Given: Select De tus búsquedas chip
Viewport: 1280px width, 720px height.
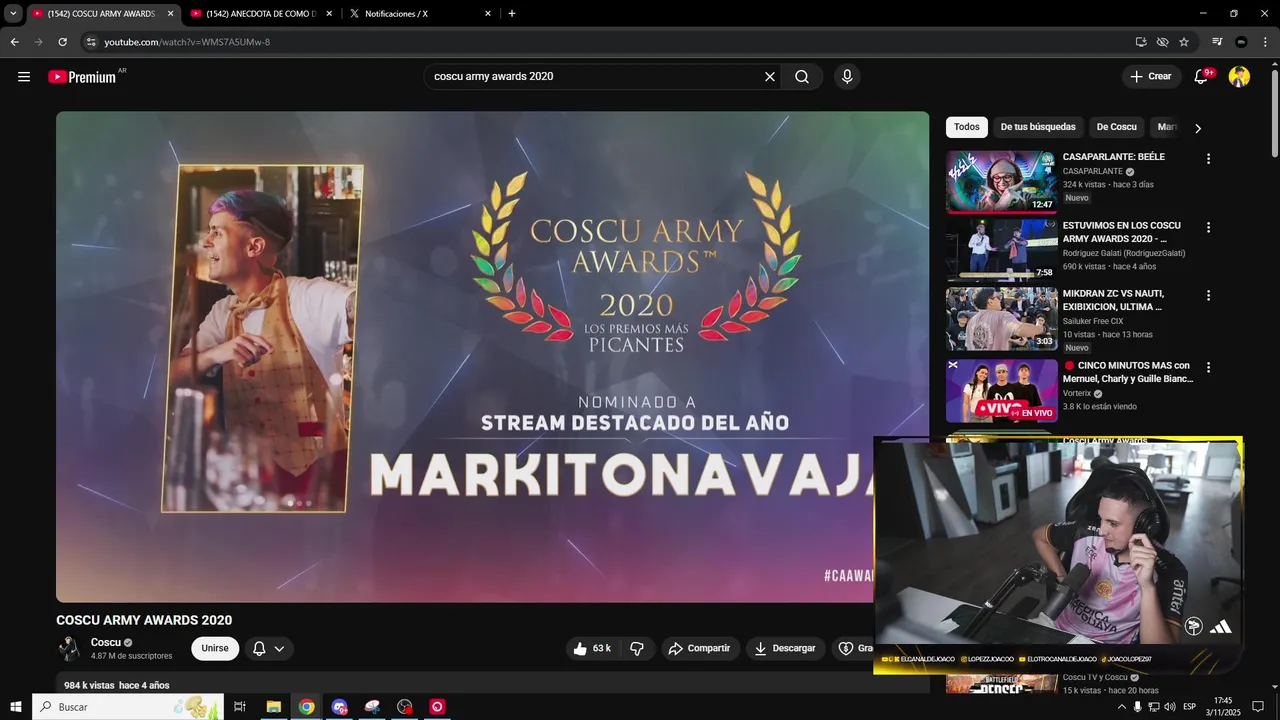Looking at the screenshot, I should tap(1038, 127).
